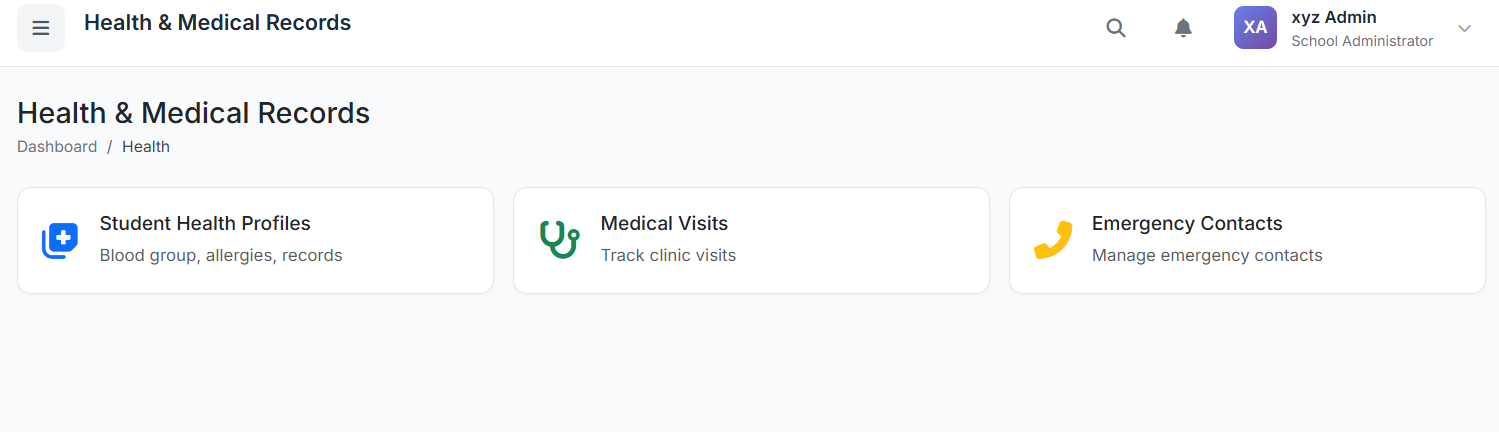The width and height of the screenshot is (1499, 432).
Task: Open the notifications bell
Action: 1183,28
